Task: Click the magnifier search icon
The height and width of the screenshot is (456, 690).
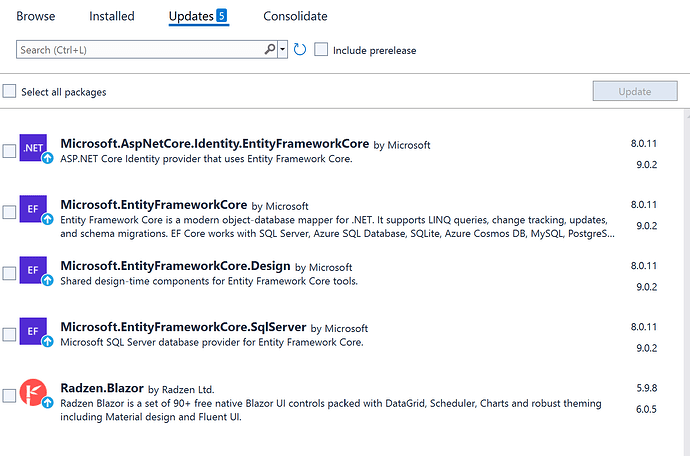Action: [270, 49]
